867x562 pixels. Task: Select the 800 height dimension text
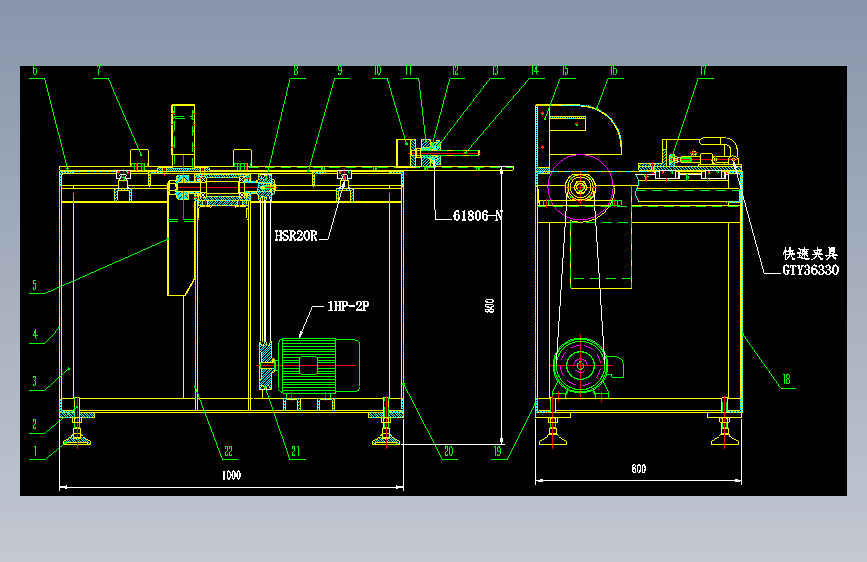click(x=489, y=306)
